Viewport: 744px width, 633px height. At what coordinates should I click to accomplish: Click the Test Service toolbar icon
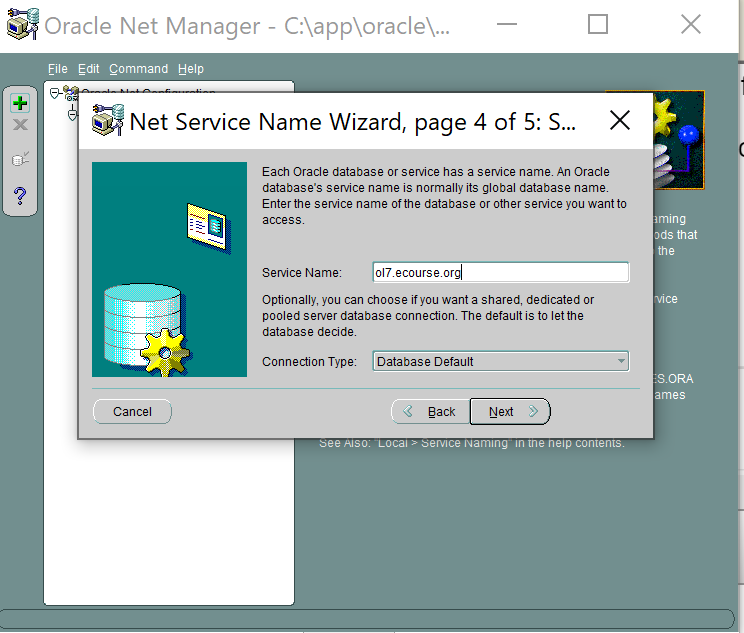pos(20,159)
